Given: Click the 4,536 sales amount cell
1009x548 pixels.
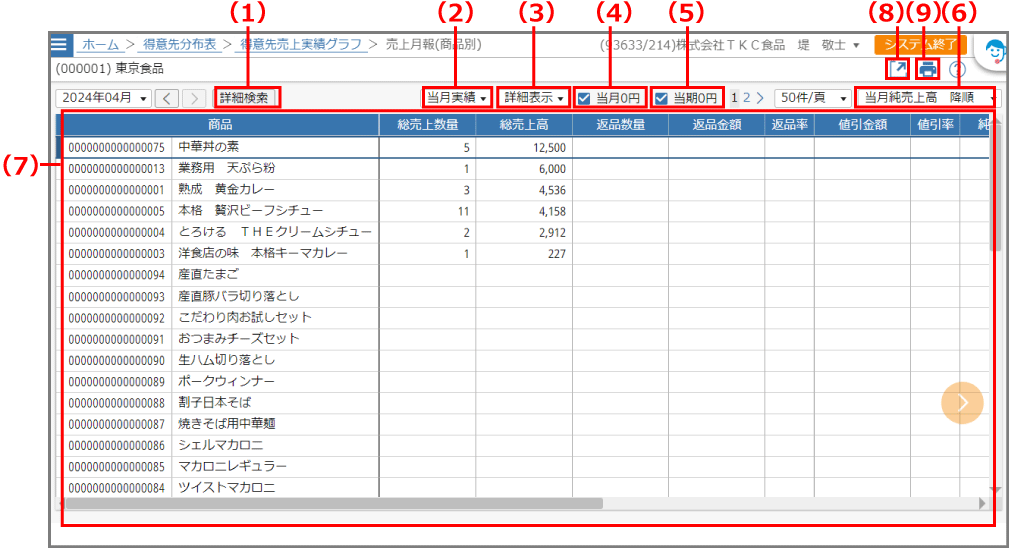Looking at the screenshot, I should [x=524, y=190].
